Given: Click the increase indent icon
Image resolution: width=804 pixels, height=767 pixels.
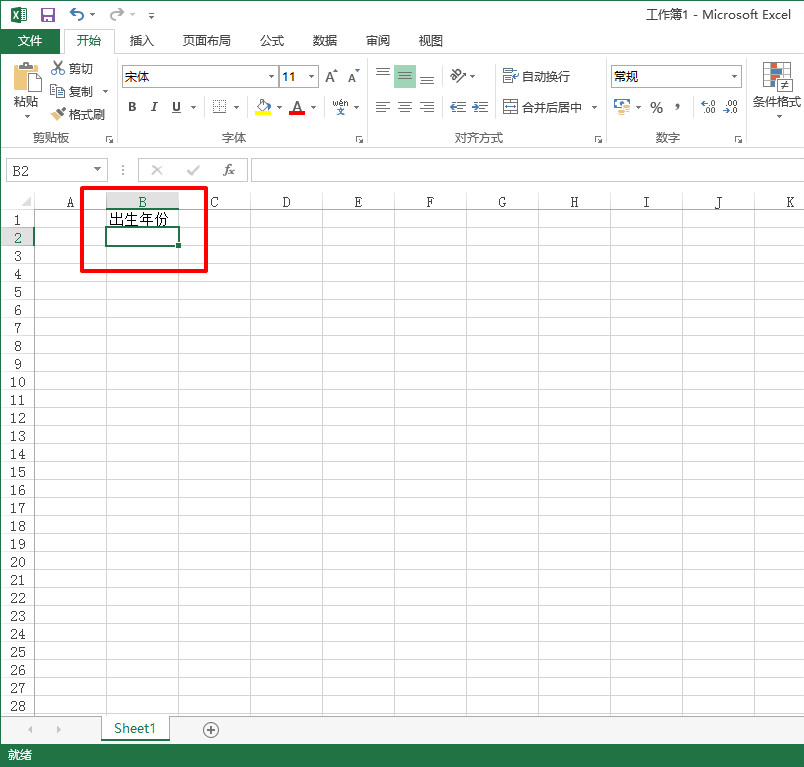Looking at the screenshot, I should pos(480,107).
